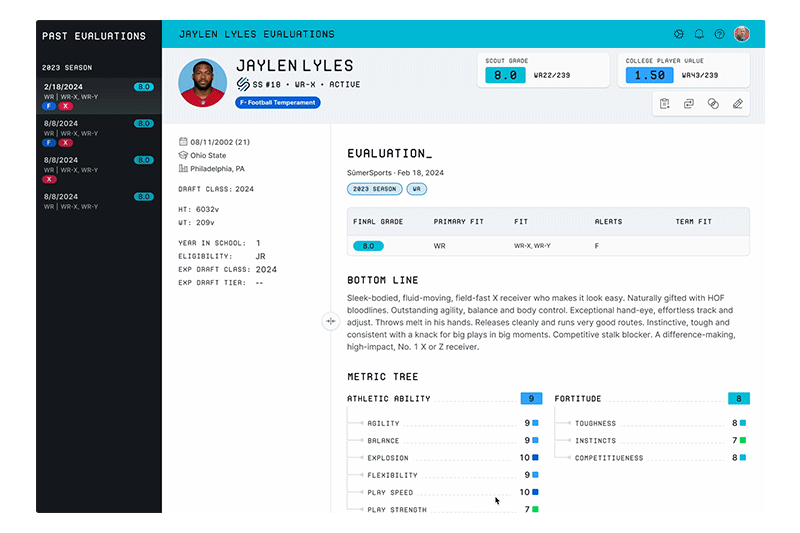Click the 2023 Season tag

tap(374, 188)
